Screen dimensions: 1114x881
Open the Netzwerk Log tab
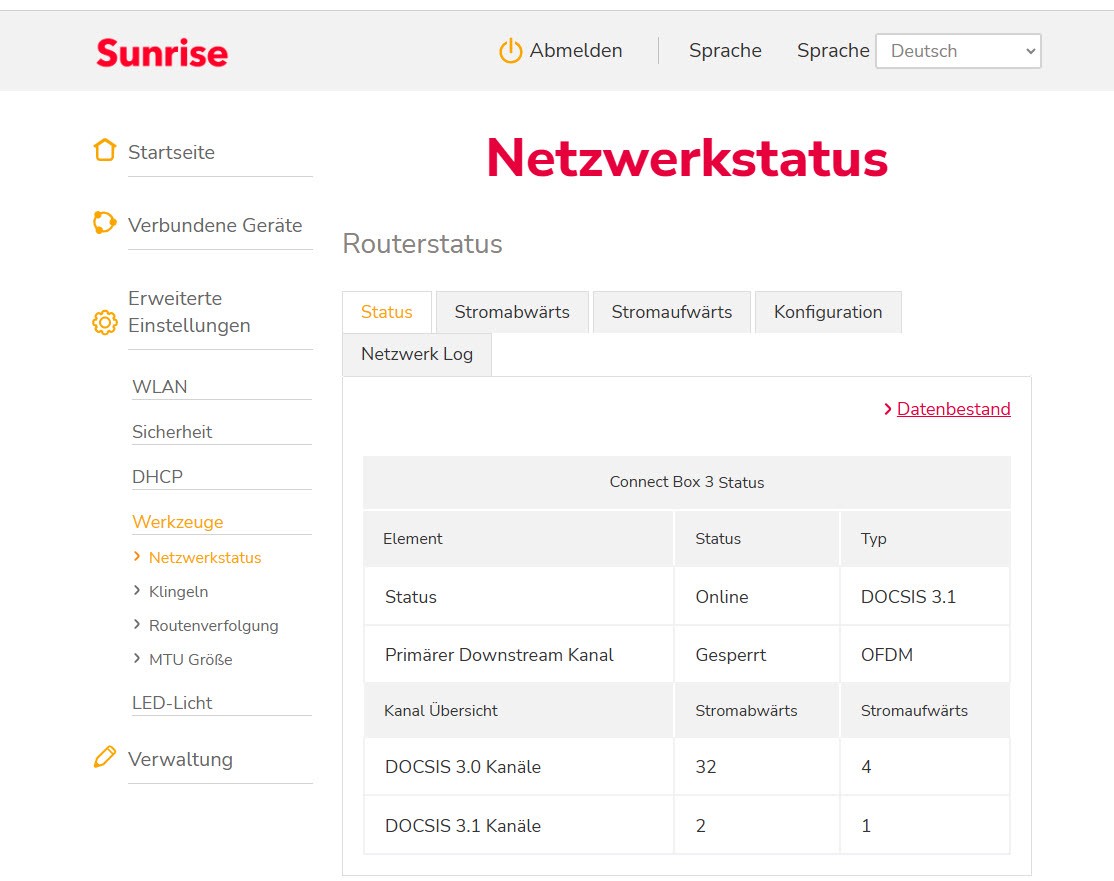(417, 354)
